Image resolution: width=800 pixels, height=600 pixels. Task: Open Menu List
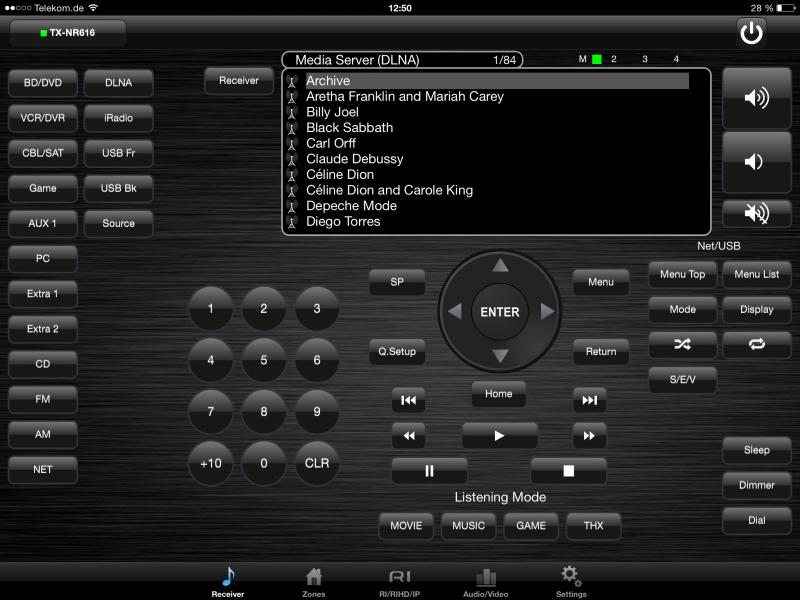757,274
